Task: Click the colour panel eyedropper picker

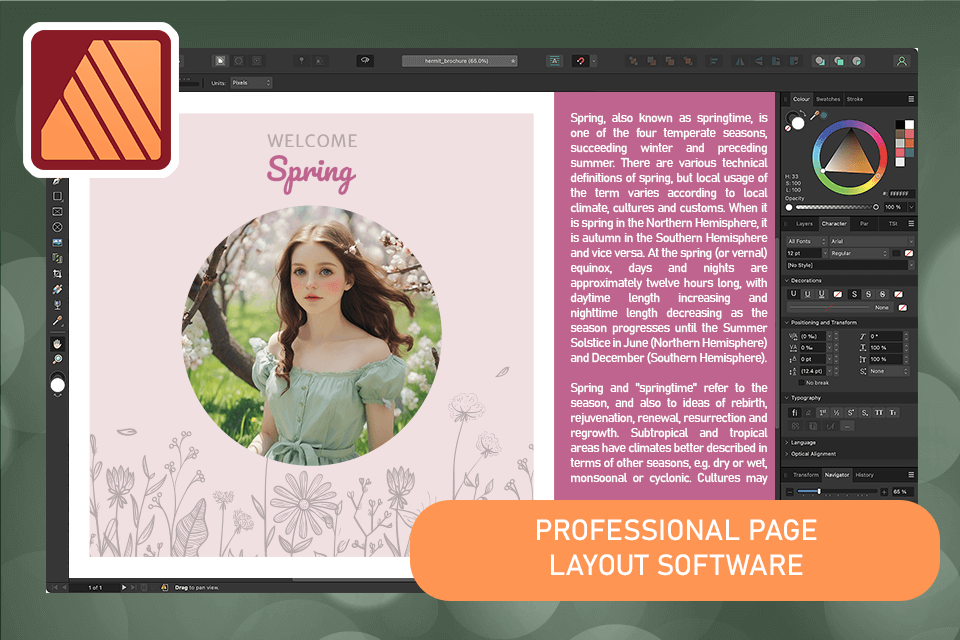Action: [814, 115]
